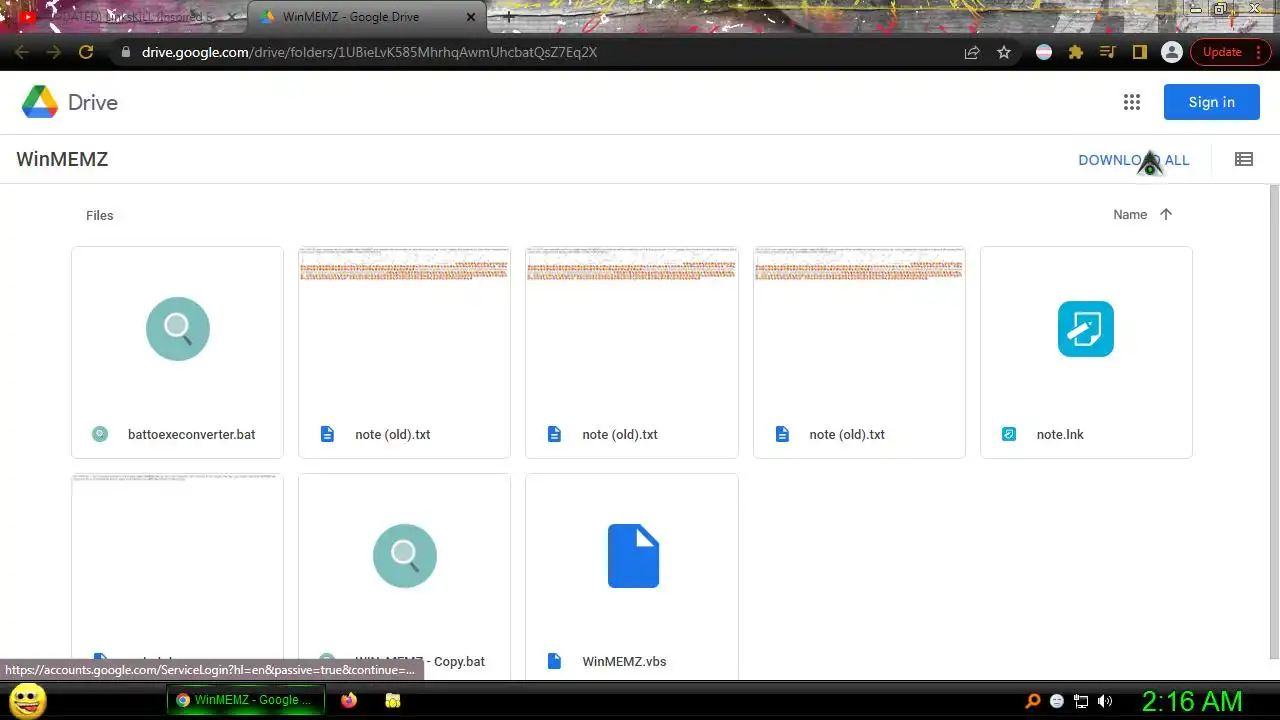Open the media controls icon
1280x720 pixels.
click(1107, 52)
